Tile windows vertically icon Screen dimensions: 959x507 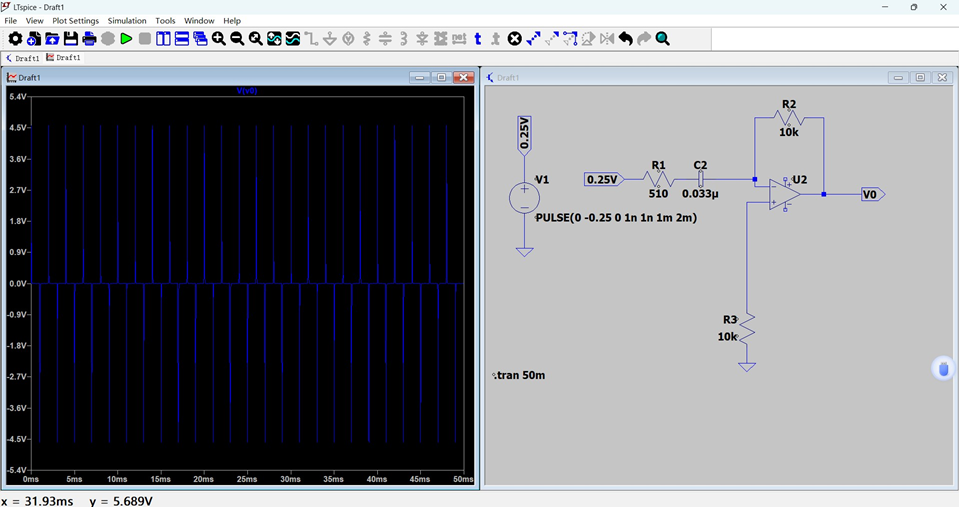coord(163,39)
